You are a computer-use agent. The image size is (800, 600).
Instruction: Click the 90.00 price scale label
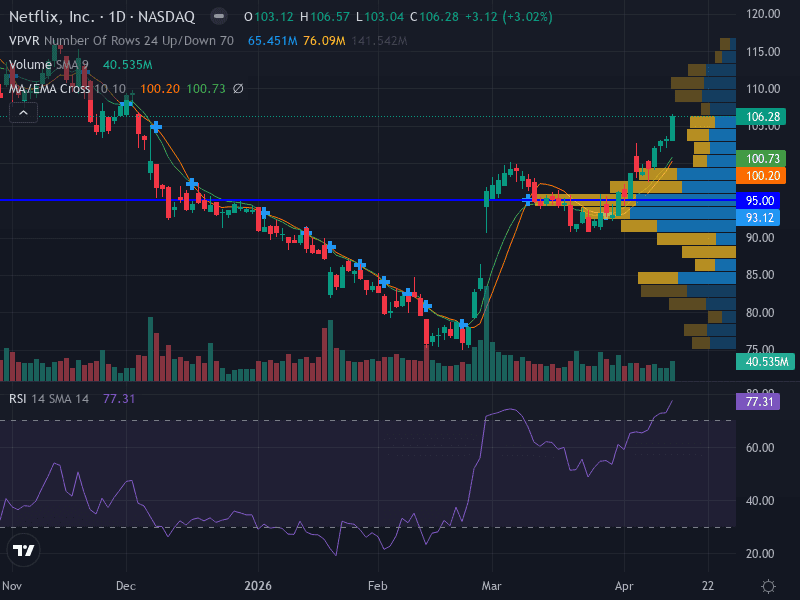(x=760, y=238)
